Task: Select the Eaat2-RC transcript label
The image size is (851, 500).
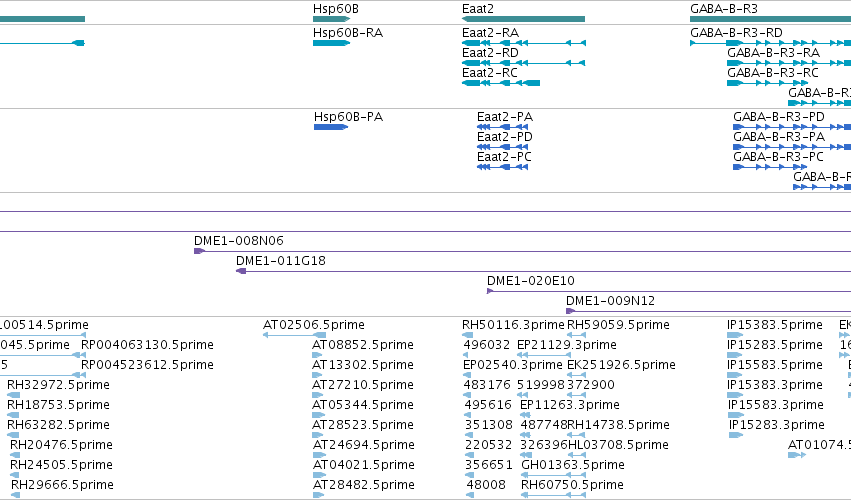Action: coord(490,73)
